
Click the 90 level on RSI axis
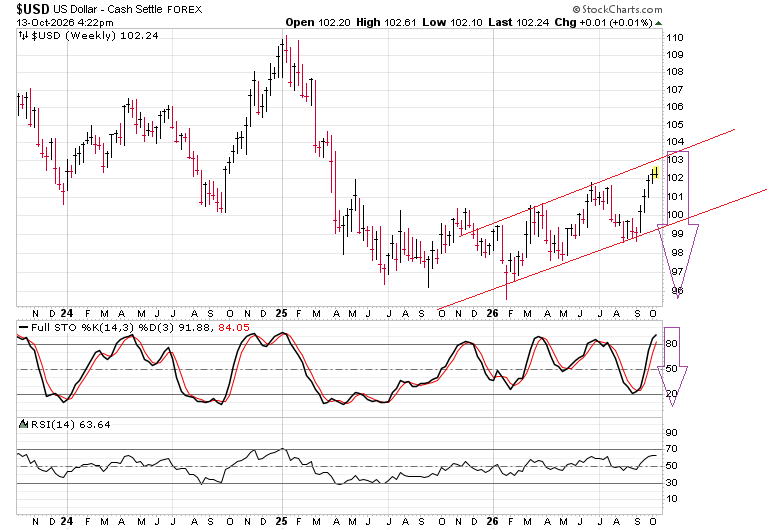(x=672, y=433)
